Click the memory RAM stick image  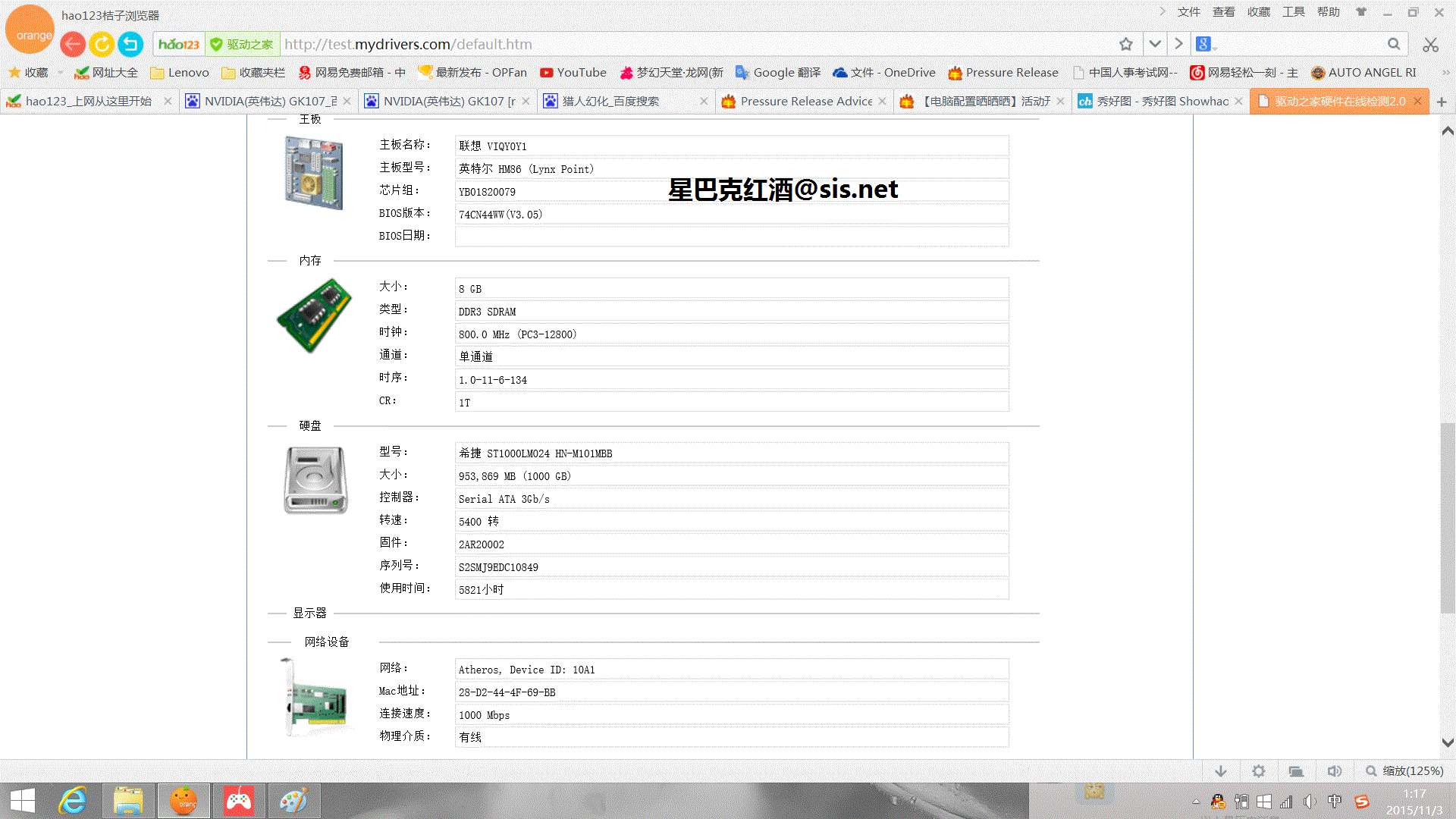pyautogui.click(x=314, y=315)
